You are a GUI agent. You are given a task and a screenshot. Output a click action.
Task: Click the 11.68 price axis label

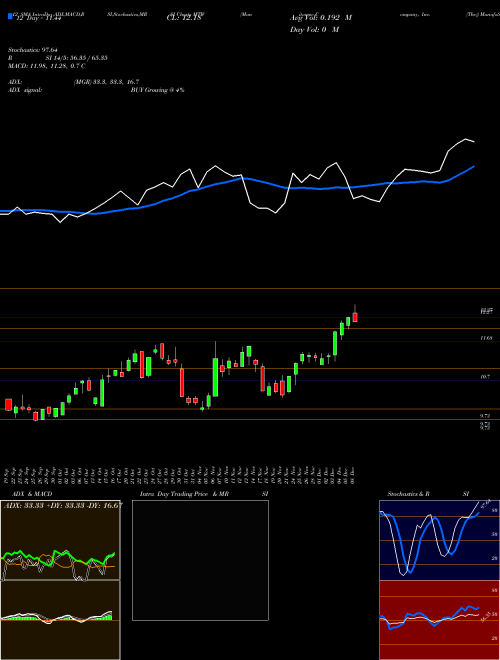pyautogui.click(x=486, y=338)
